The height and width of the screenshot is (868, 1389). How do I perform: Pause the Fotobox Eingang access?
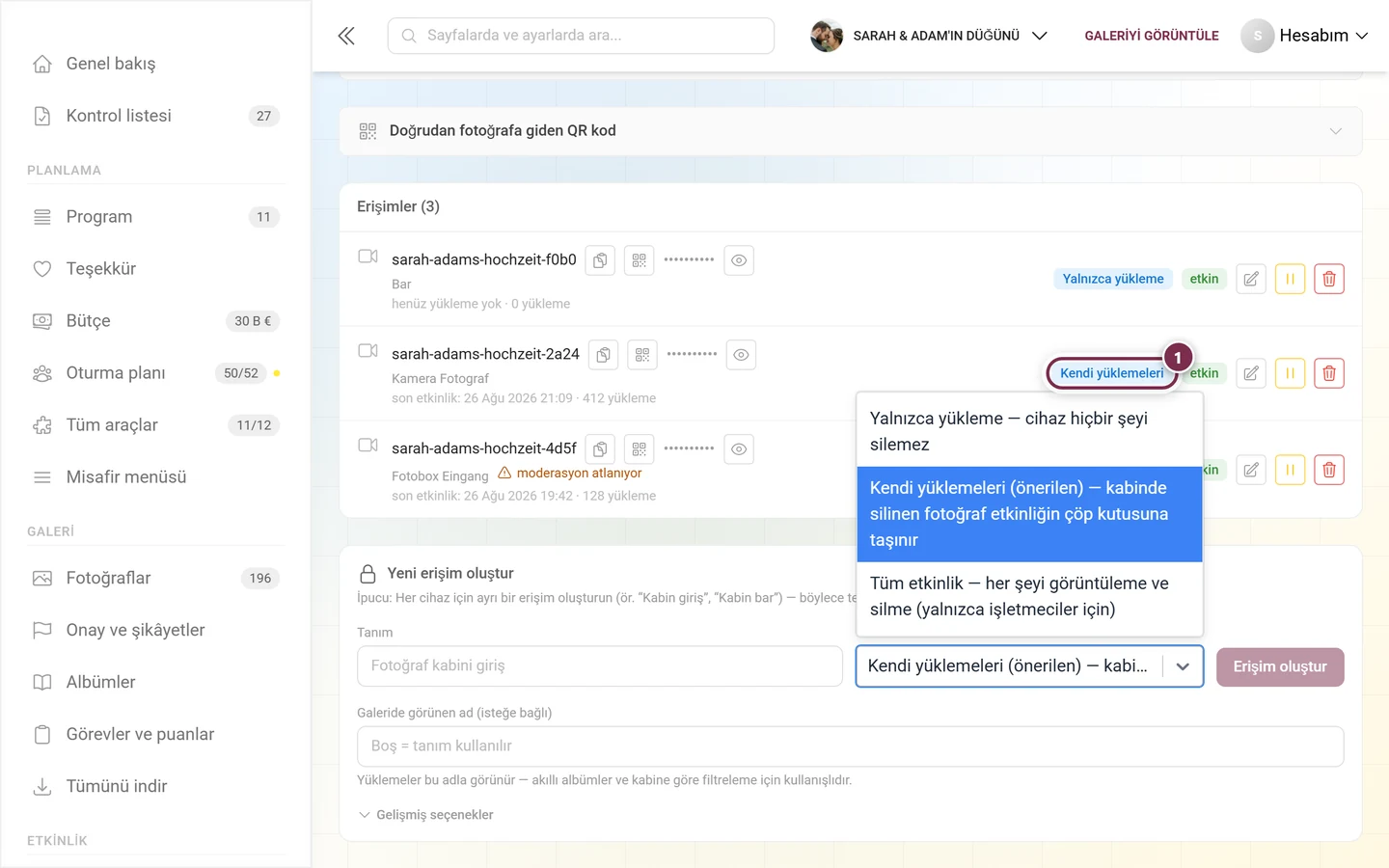1290,470
